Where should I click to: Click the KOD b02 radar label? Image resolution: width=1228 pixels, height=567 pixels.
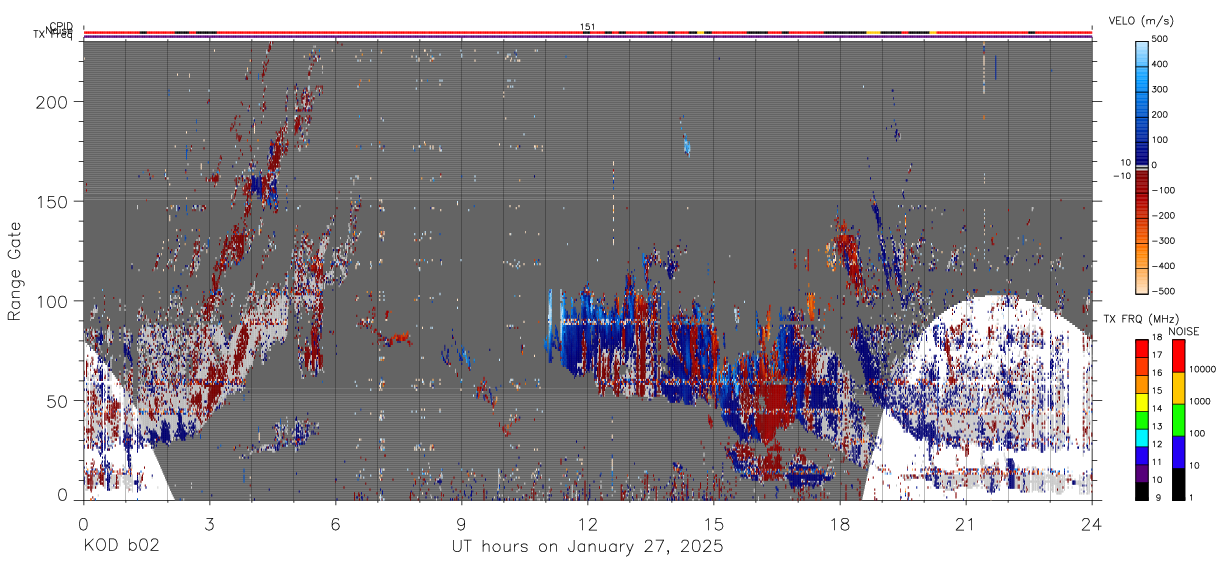pos(120,547)
